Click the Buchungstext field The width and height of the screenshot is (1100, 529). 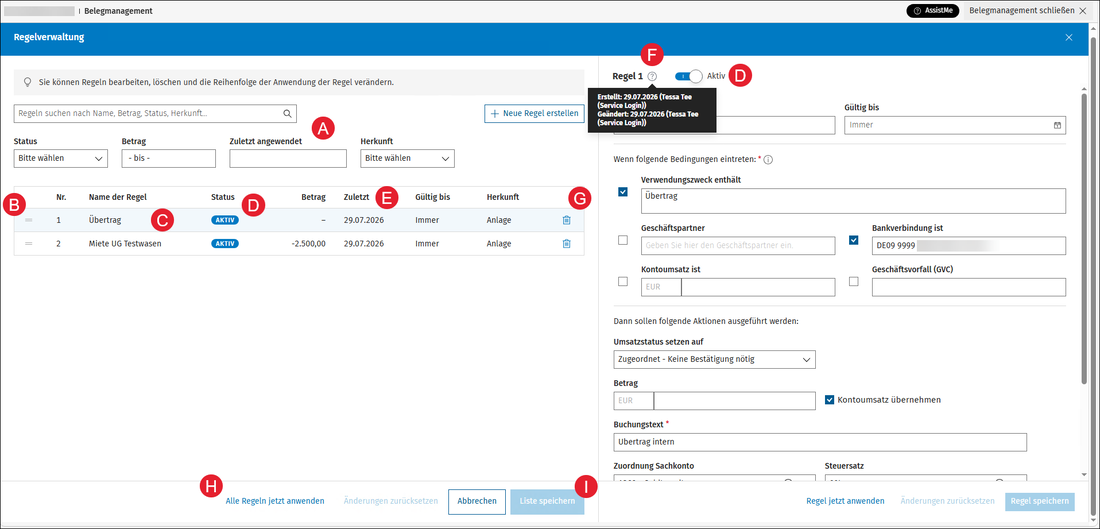click(819, 442)
